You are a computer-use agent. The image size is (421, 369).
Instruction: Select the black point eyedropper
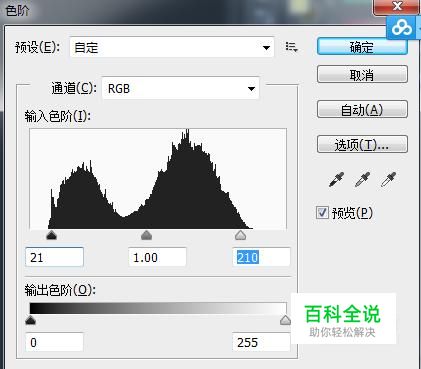tap(336, 179)
